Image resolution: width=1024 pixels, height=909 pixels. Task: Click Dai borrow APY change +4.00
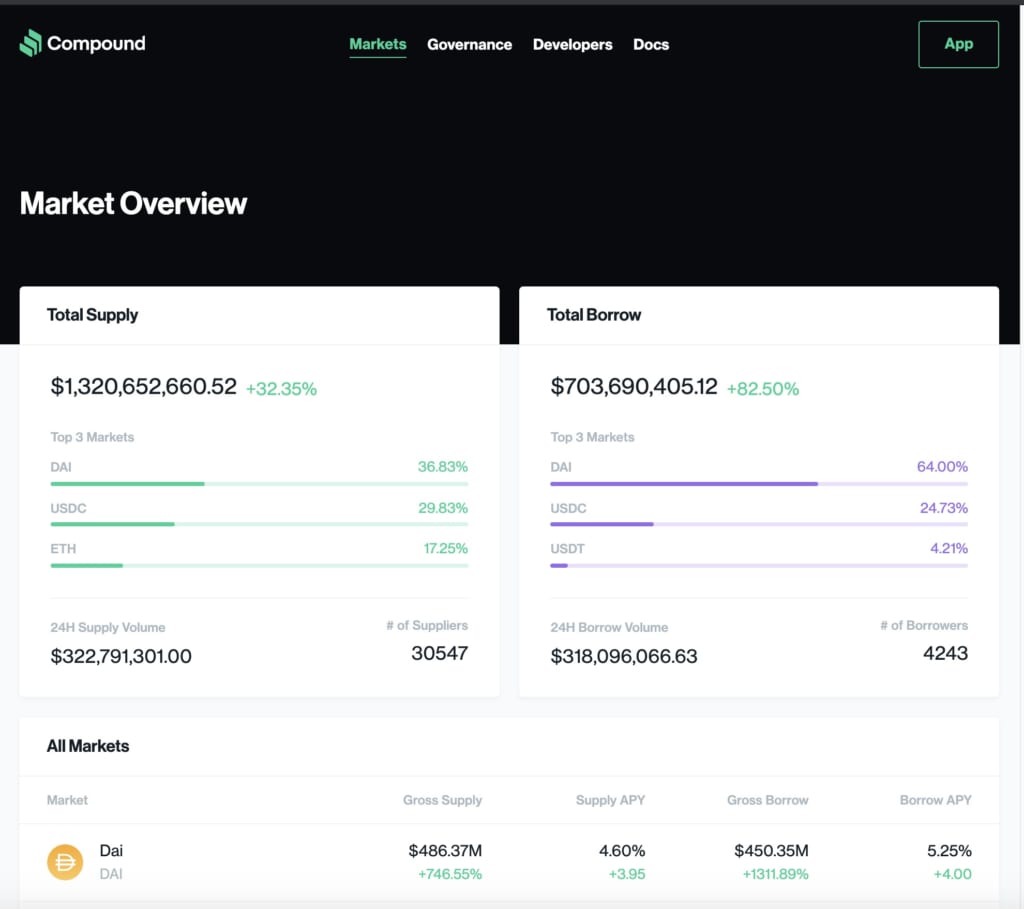point(952,874)
